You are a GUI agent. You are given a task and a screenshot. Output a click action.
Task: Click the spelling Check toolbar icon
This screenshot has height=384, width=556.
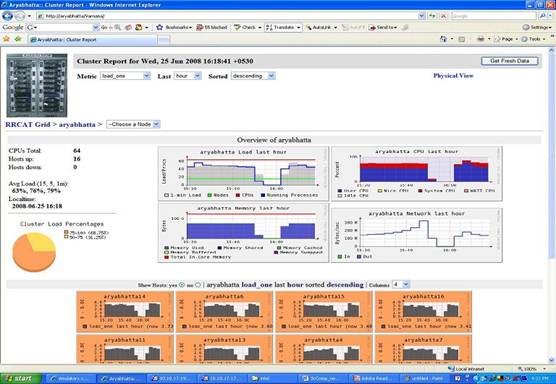coord(237,27)
